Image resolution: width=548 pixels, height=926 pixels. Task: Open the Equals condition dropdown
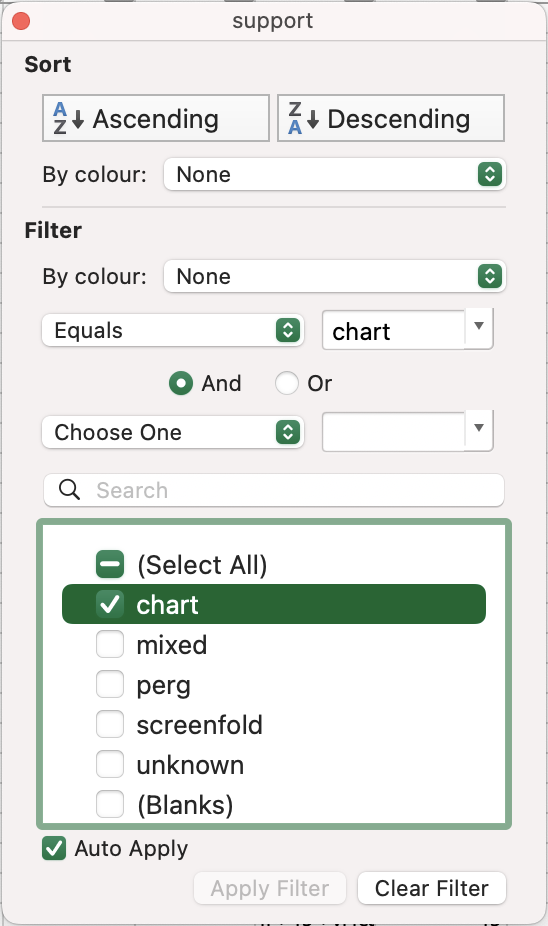pos(173,330)
